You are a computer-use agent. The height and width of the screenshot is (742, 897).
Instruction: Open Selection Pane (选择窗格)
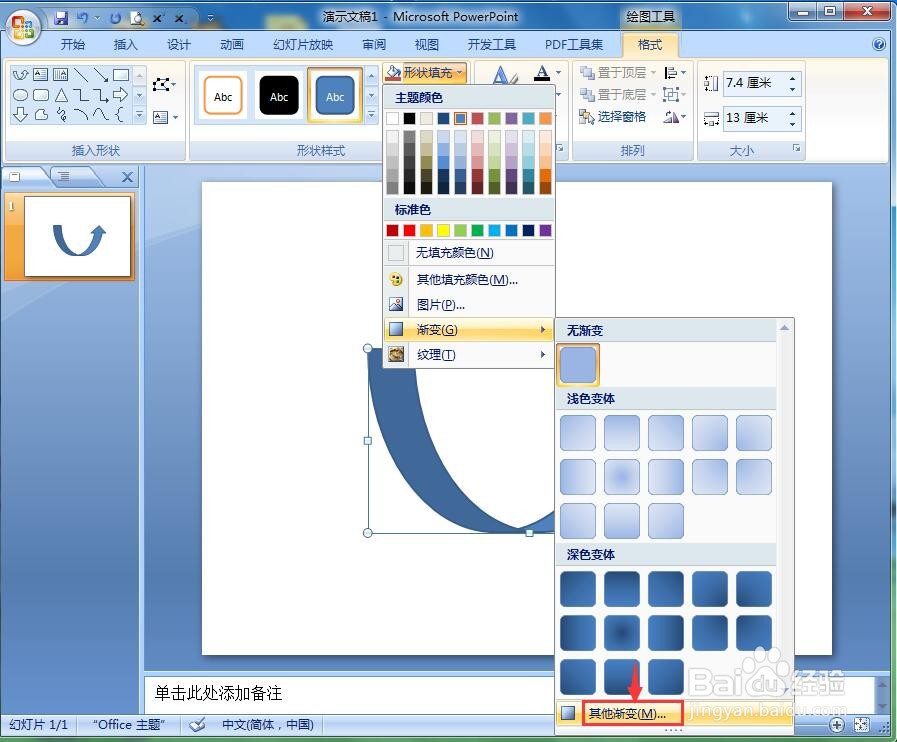point(613,117)
